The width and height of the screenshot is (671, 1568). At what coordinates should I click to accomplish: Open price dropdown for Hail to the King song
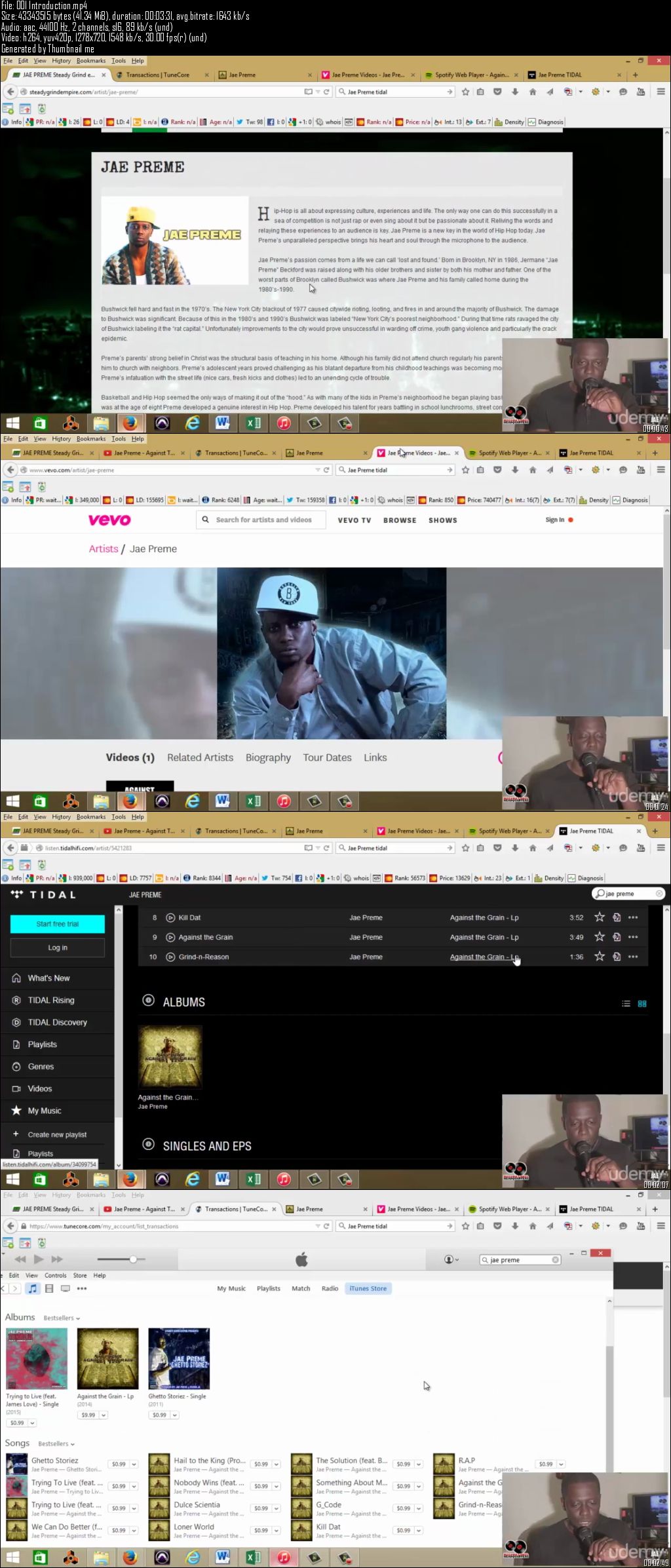click(x=277, y=1464)
